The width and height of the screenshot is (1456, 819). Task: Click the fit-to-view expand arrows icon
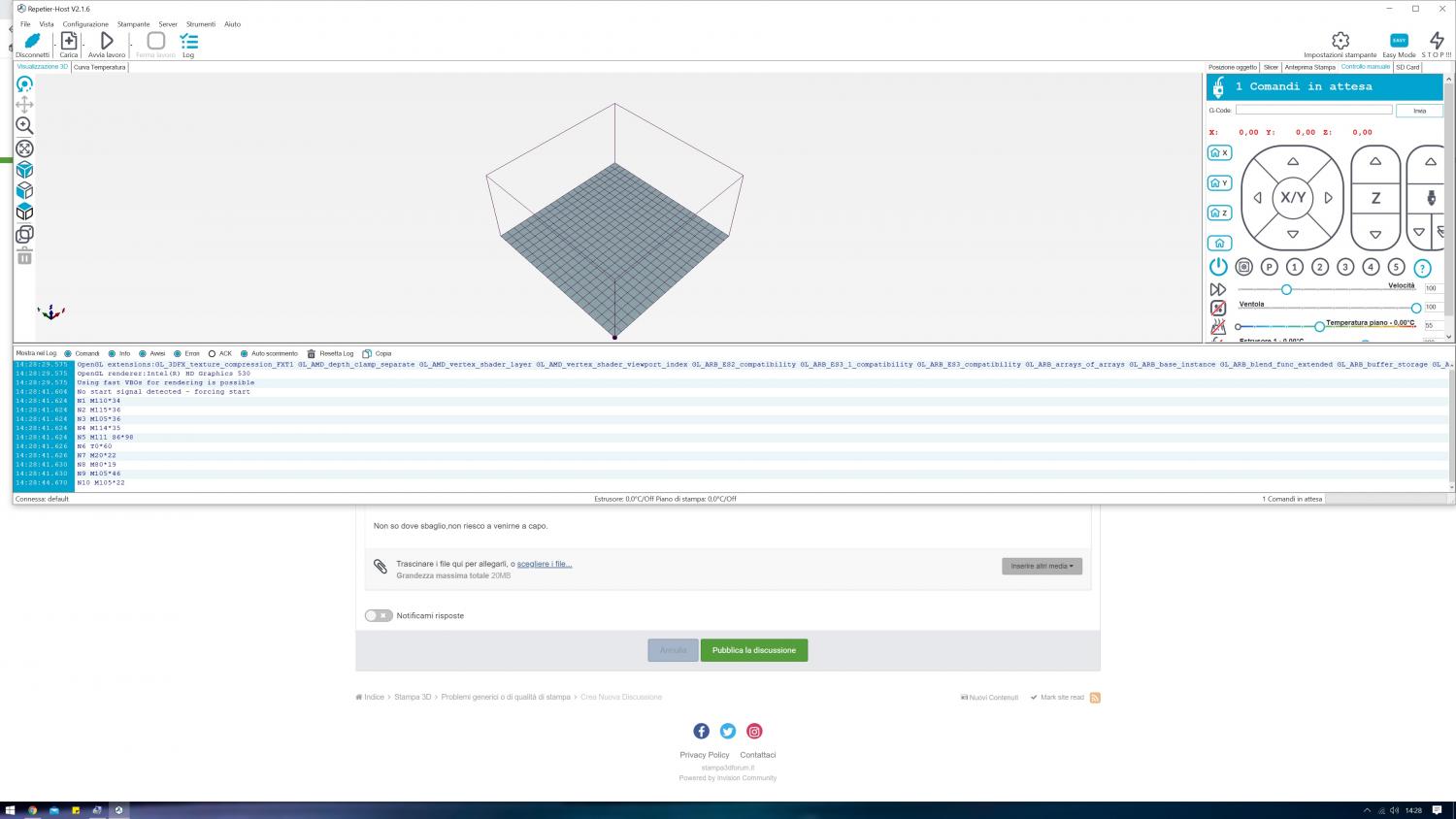tap(24, 148)
